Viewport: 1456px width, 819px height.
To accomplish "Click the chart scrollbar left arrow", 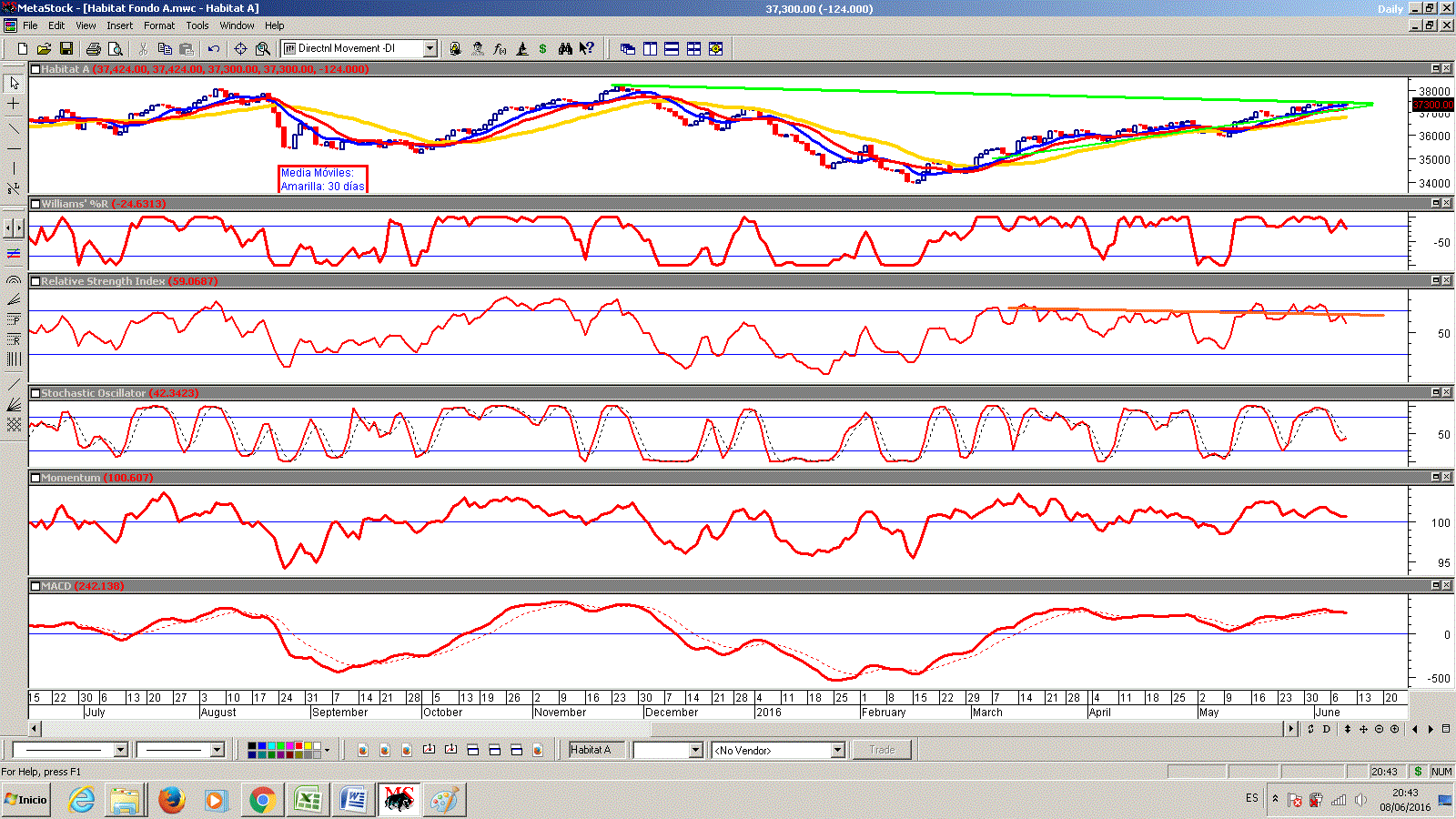I will coord(35,729).
